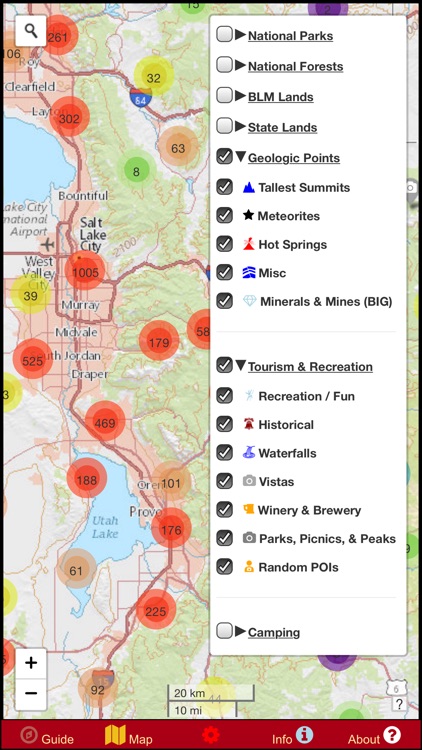This screenshot has height=750, width=422.
Task: Expand the BLM Lands group arrow
Action: [x=240, y=96]
